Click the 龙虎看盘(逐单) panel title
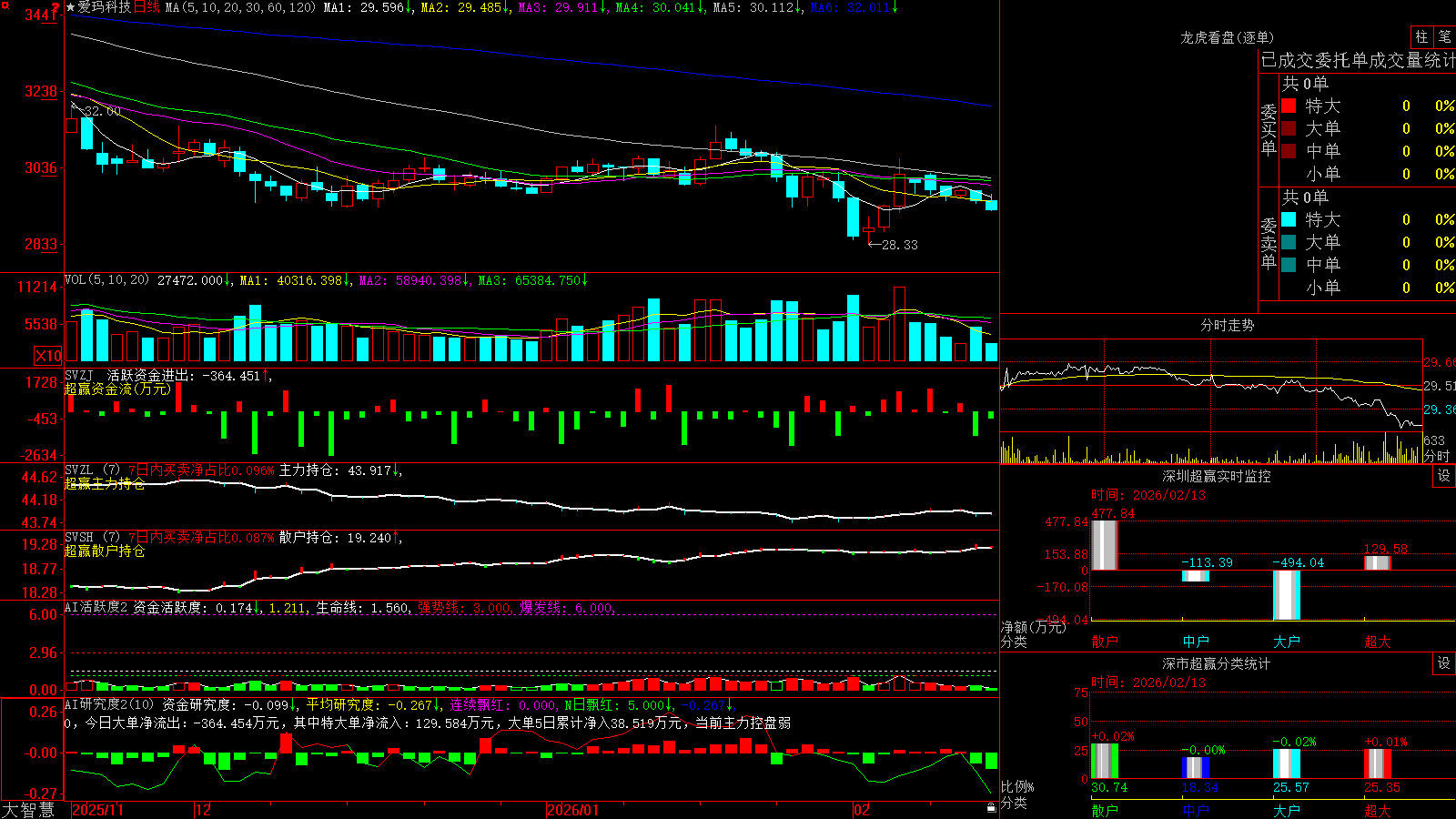Viewport: 1456px width, 819px height. [x=1227, y=37]
